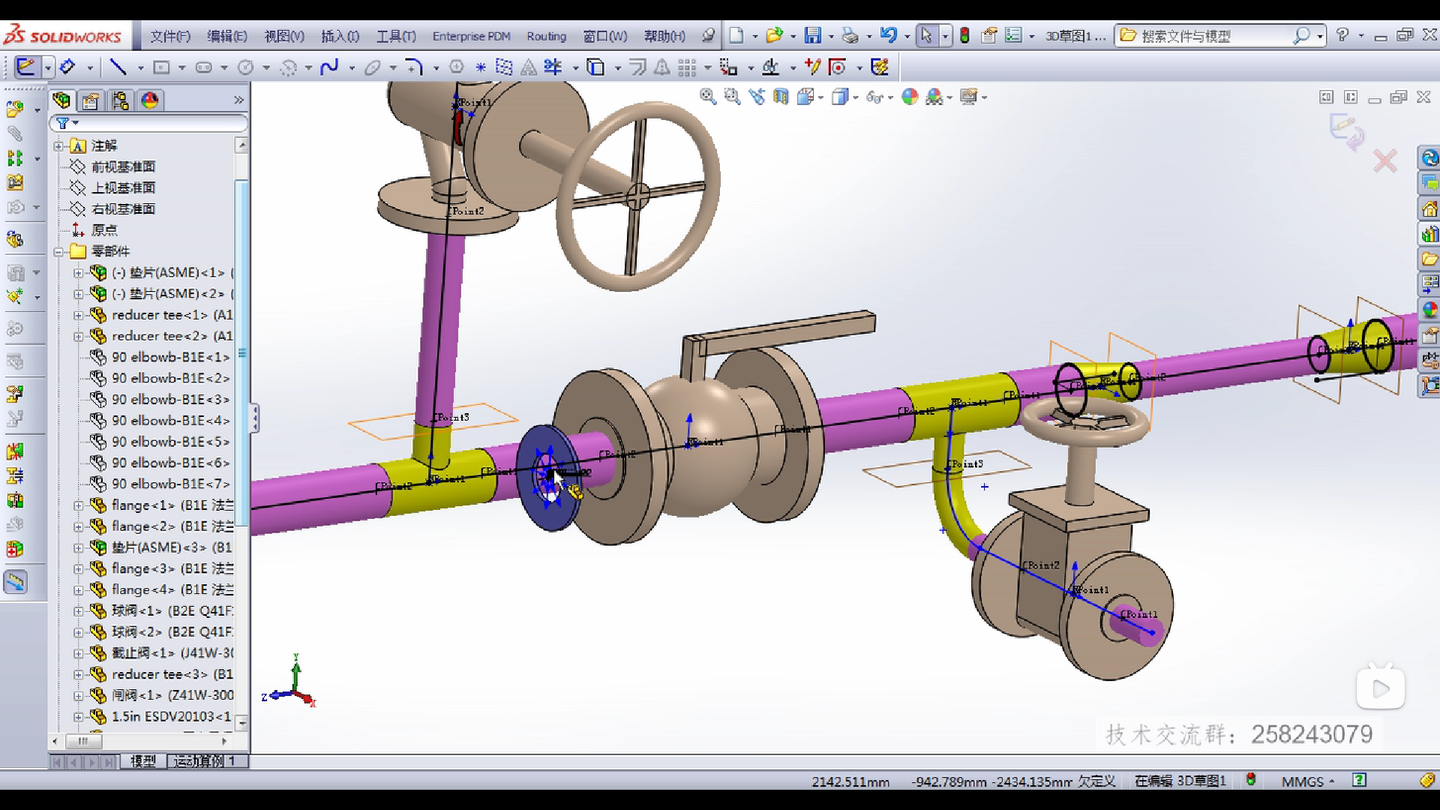Open the DisplayManager tab with colored ball
1440x810 pixels.
[x=149, y=100]
